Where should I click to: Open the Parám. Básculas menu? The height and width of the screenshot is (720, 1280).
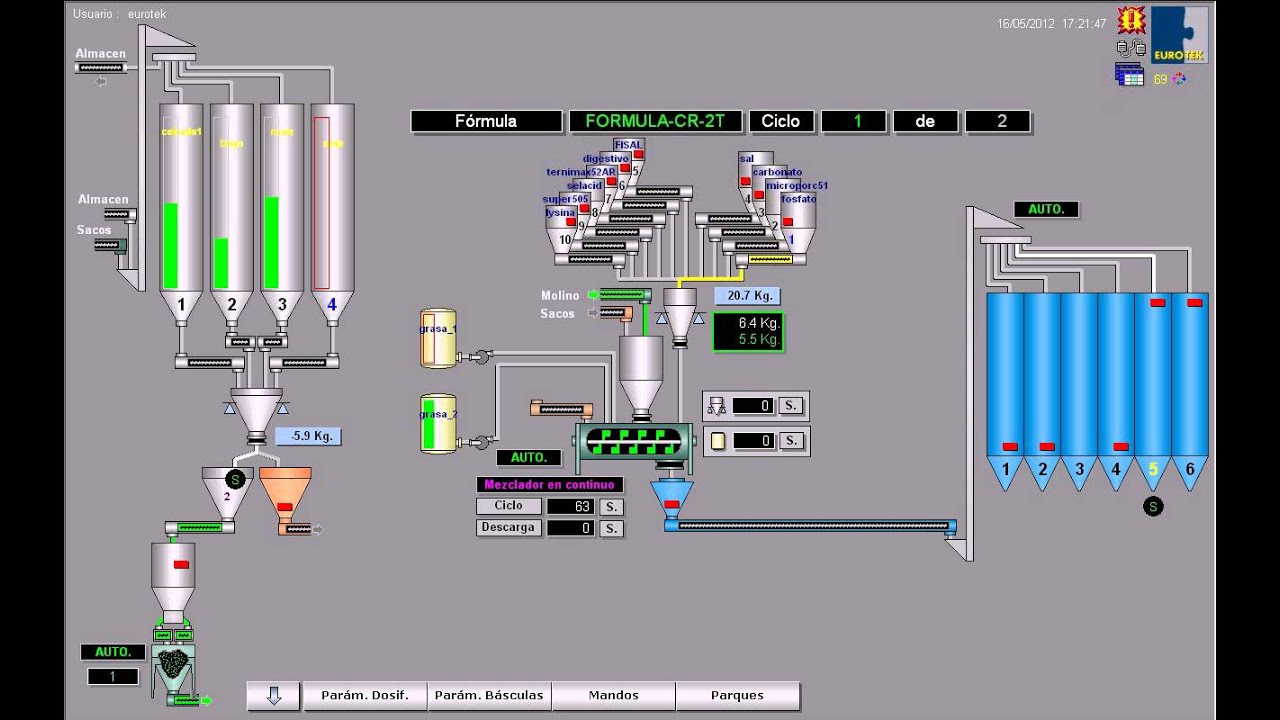(489, 696)
